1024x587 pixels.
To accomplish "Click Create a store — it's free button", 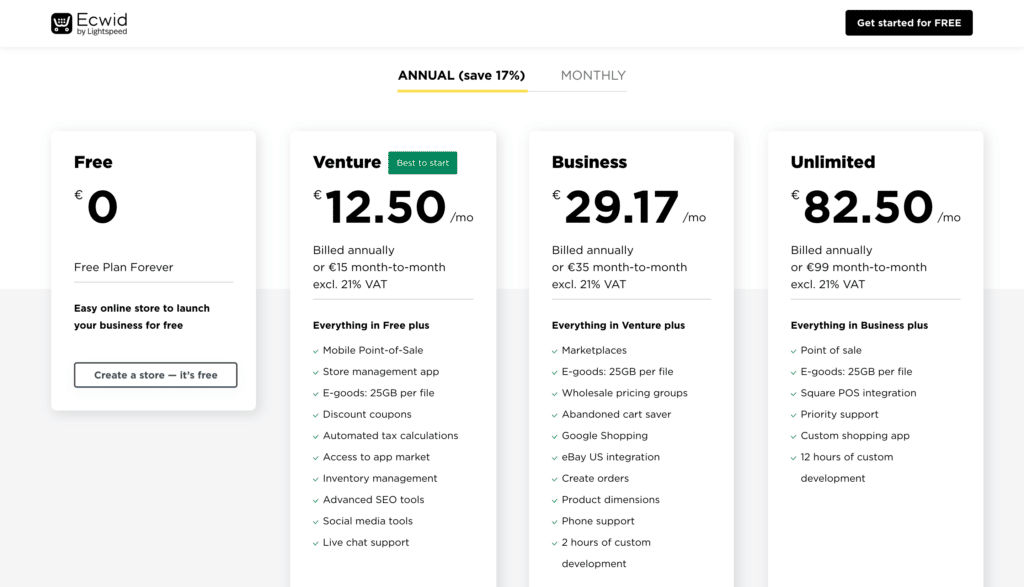I will click(155, 375).
